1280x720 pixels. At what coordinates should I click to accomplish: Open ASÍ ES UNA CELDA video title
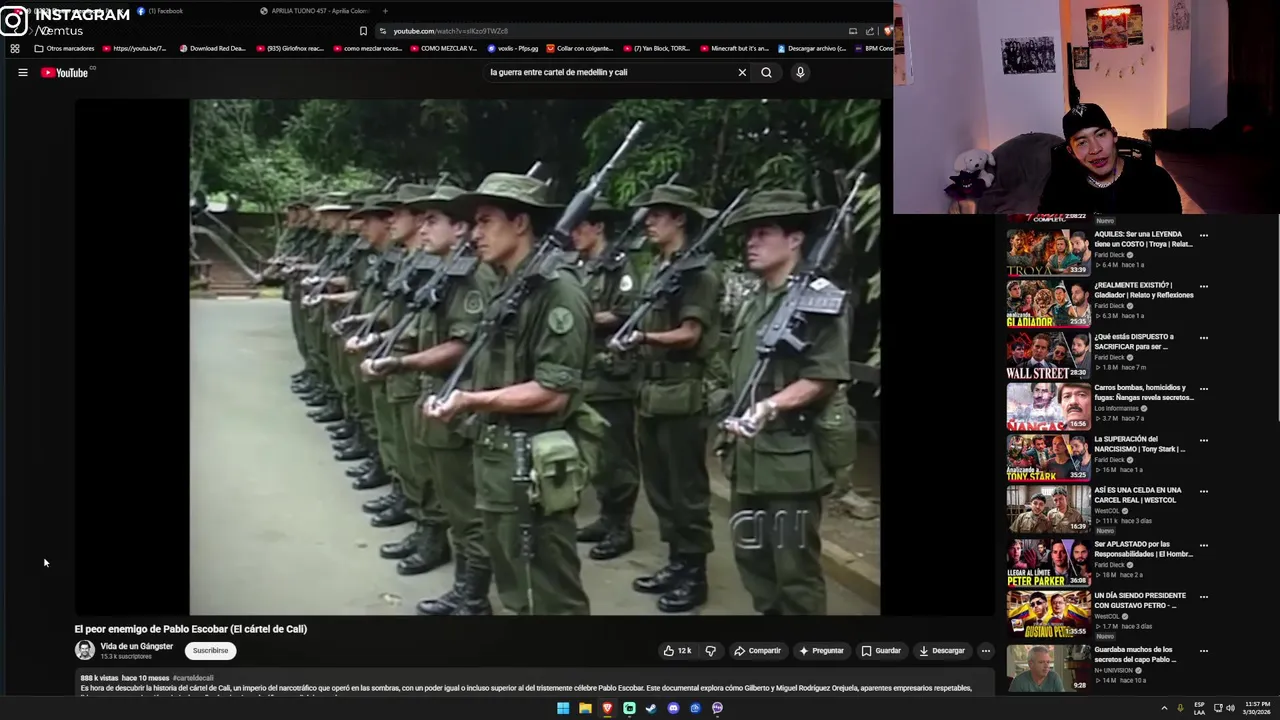pos(1138,495)
